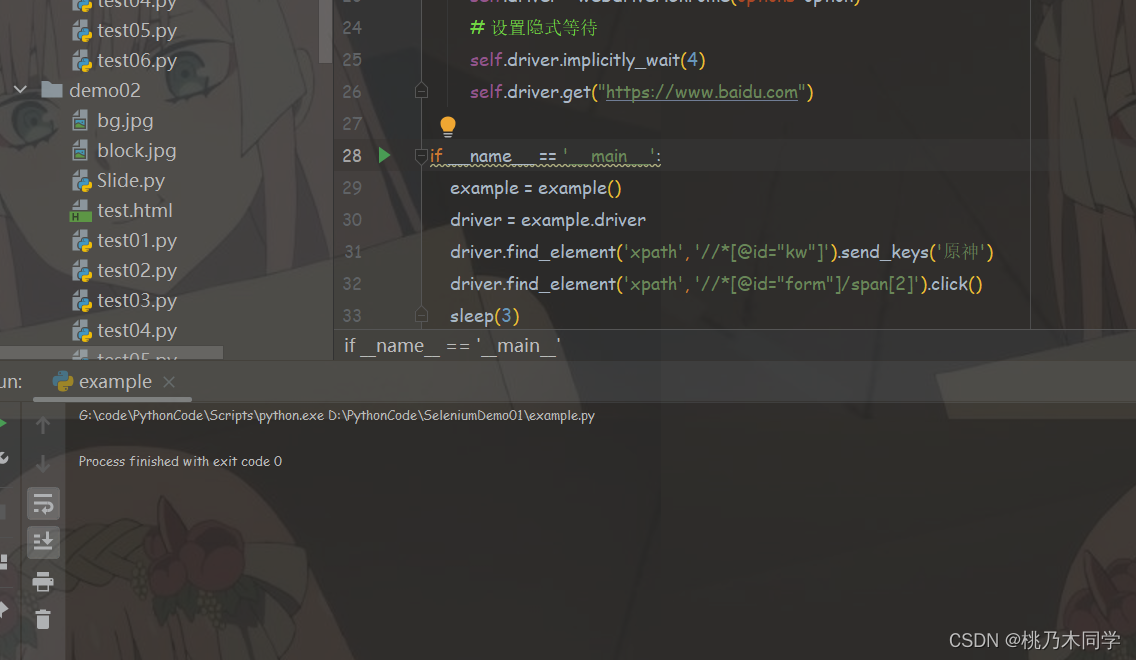Close the example run tab
1136x660 pixels.
pyautogui.click(x=169, y=382)
